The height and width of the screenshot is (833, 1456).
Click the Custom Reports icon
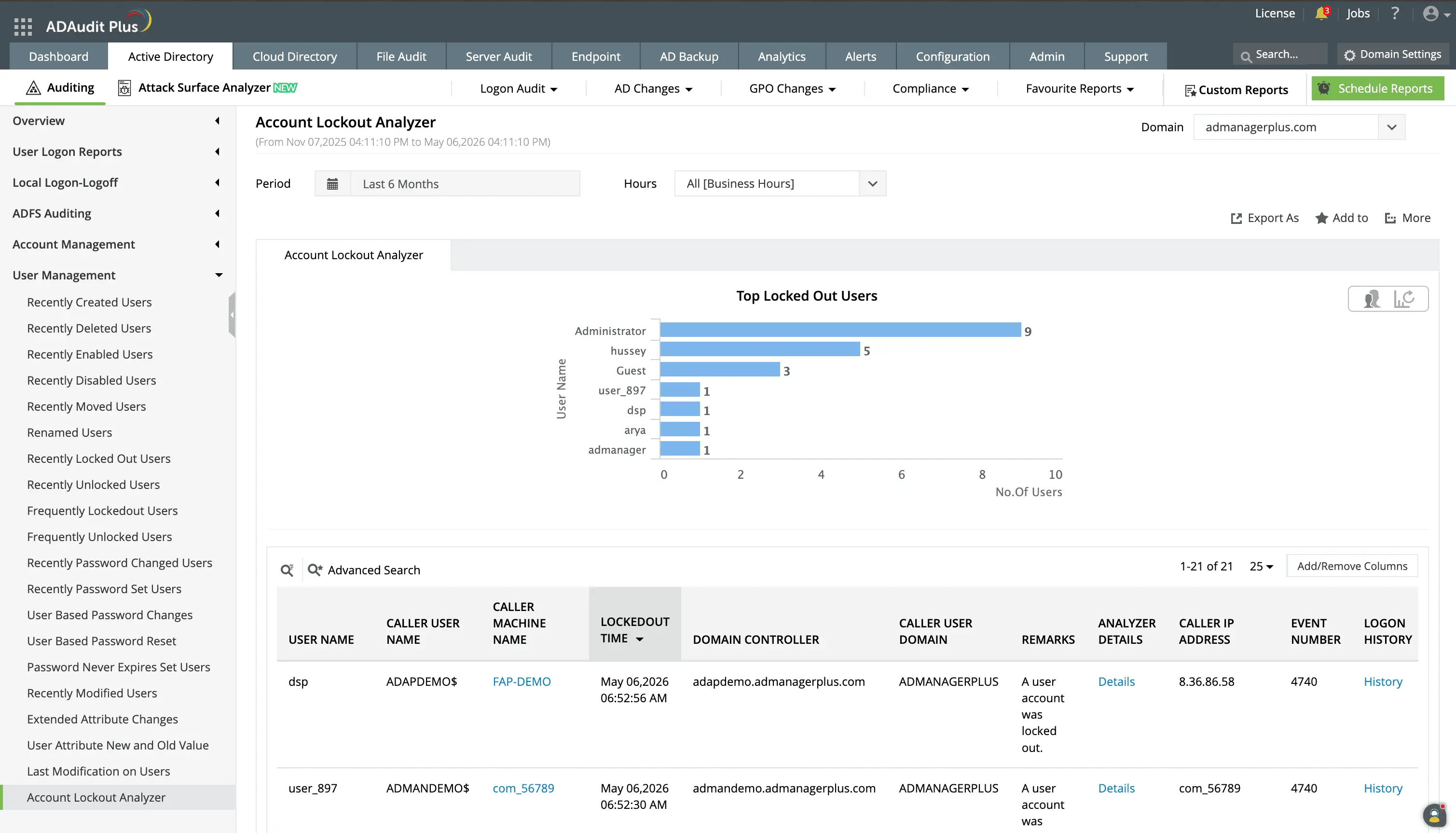pyautogui.click(x=1190, y=90)
